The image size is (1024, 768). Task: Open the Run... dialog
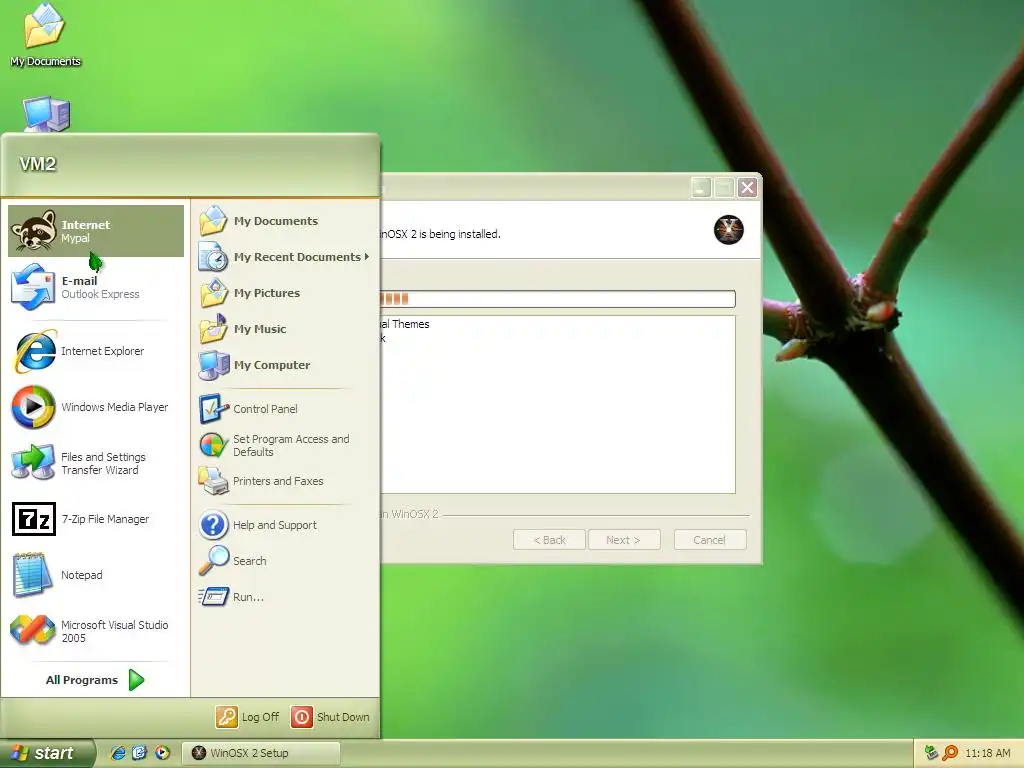[x=285, y=597]
